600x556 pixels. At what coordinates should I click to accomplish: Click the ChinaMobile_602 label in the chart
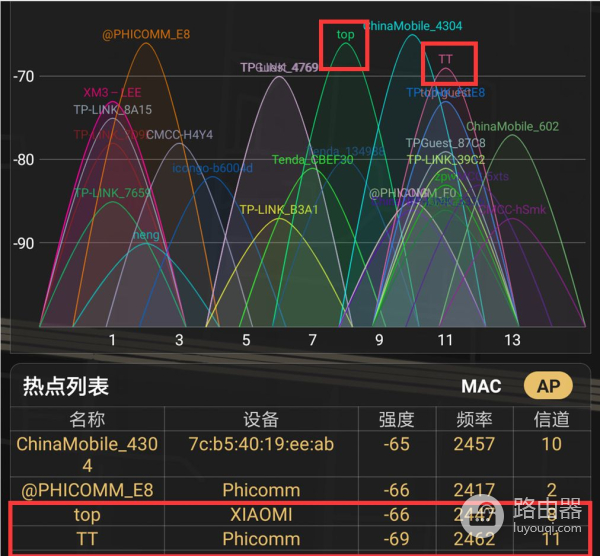coord(512,126)
